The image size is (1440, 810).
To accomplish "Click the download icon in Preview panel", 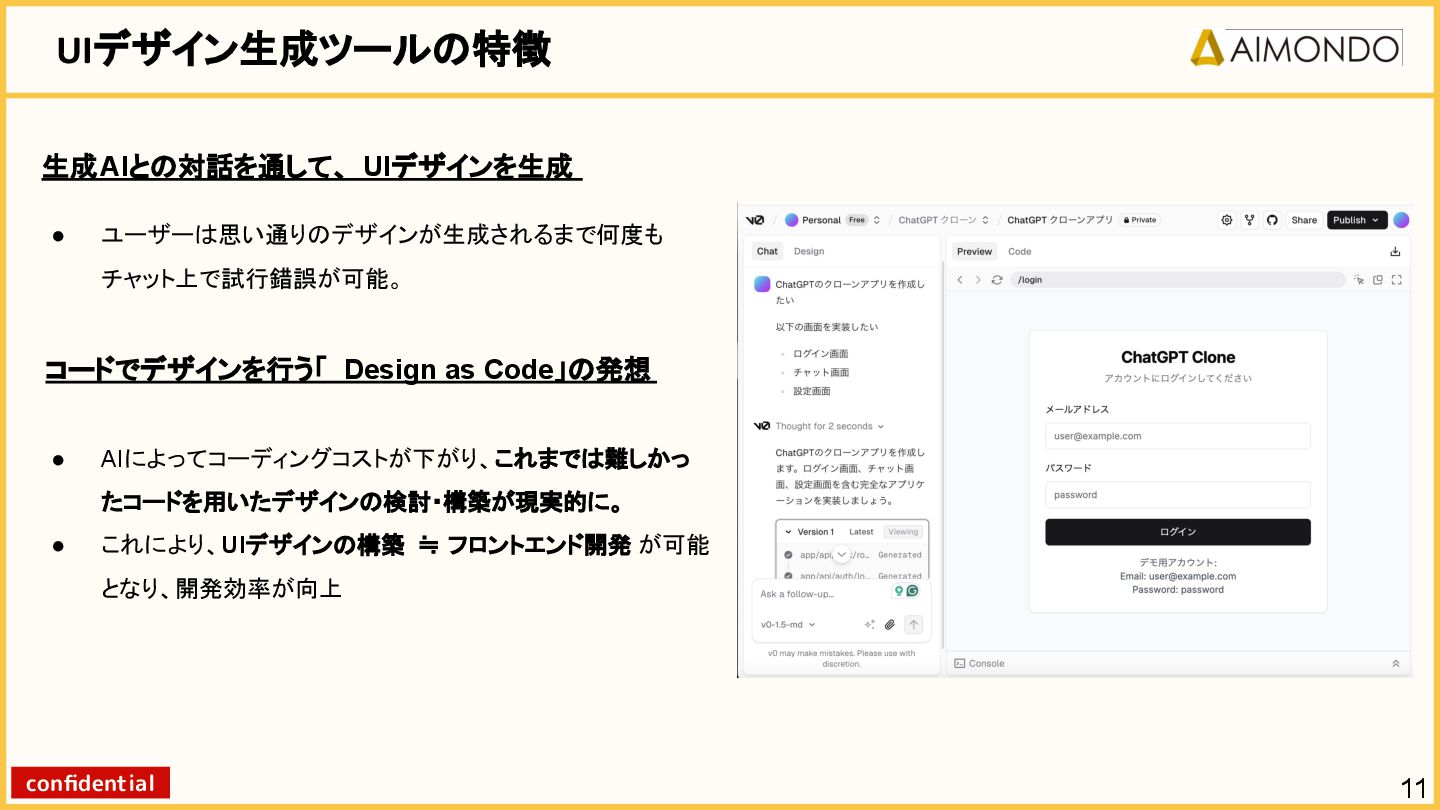I will pyautogui.click(x=1395, y=252).
